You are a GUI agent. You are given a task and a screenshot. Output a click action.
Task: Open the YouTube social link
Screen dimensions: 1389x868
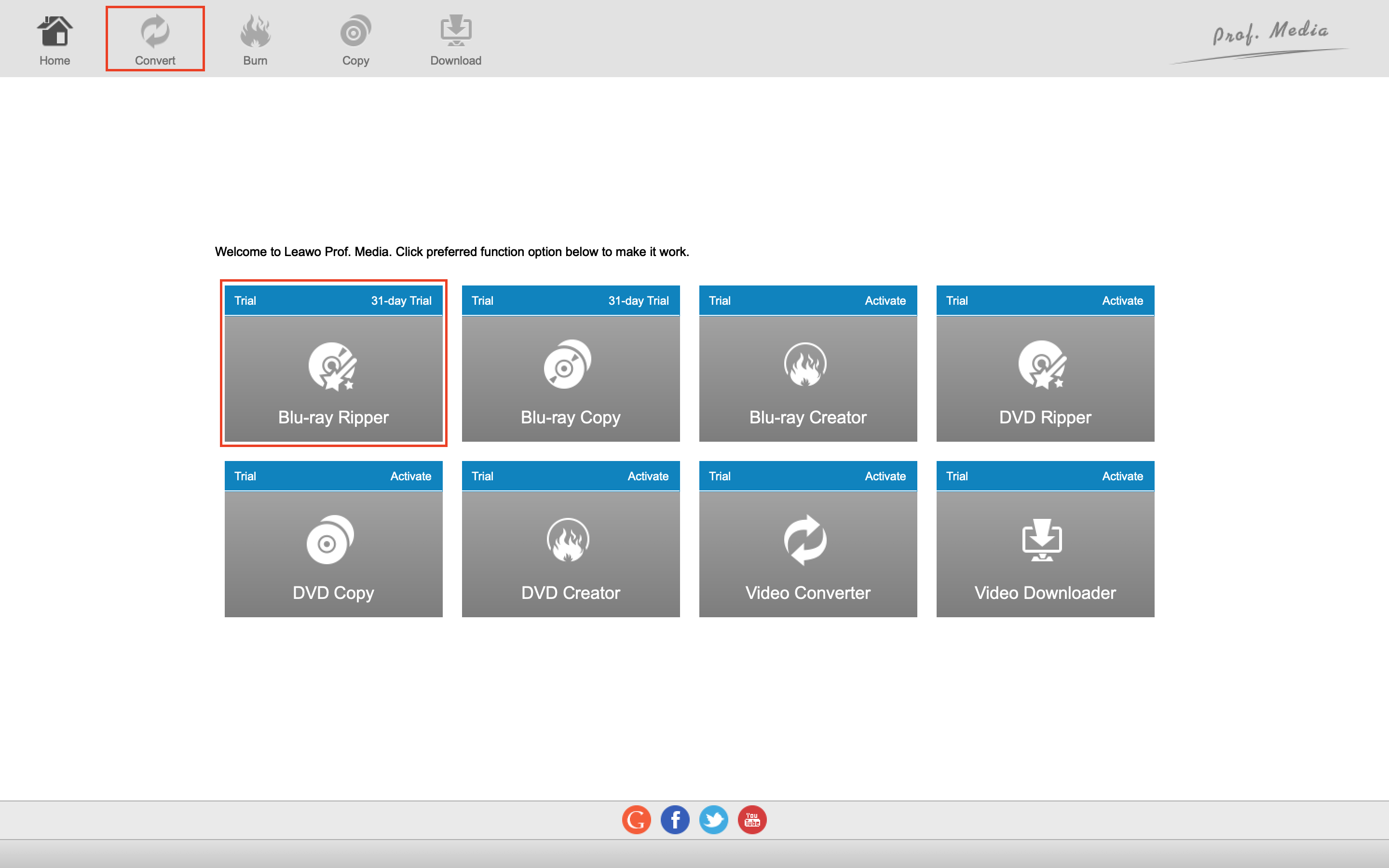point(752,820)
